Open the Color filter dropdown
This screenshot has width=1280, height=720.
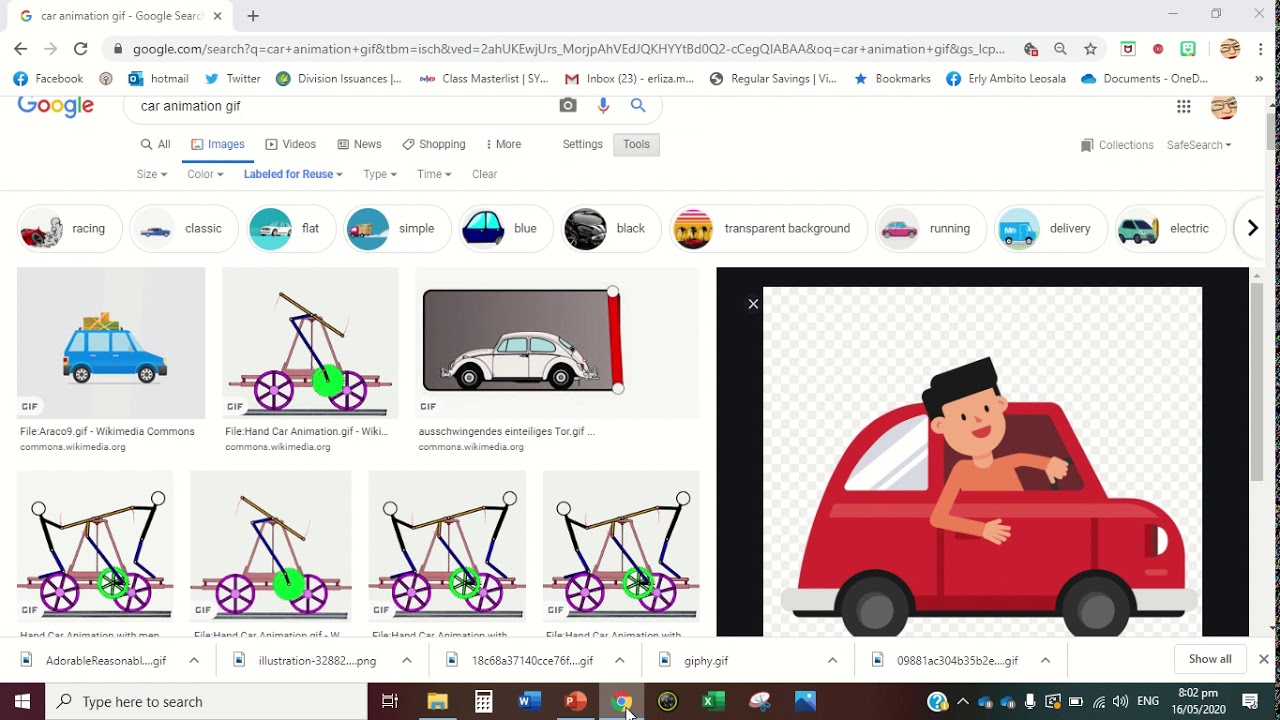coord(205,174)
